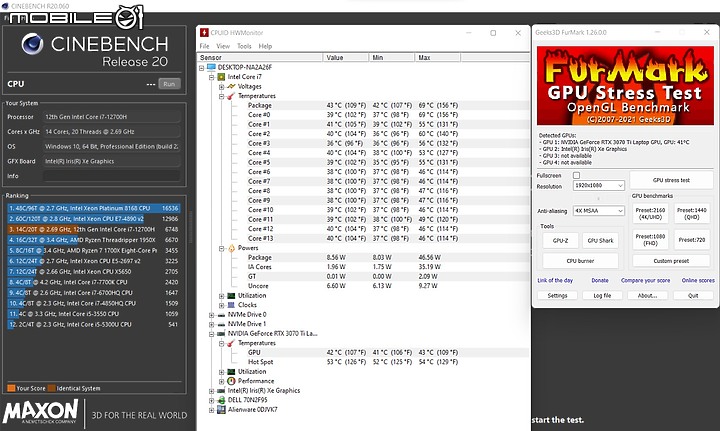Launch Preset:1440 (QHD) benchmark

pyautogui.click(x=692, y=213)
